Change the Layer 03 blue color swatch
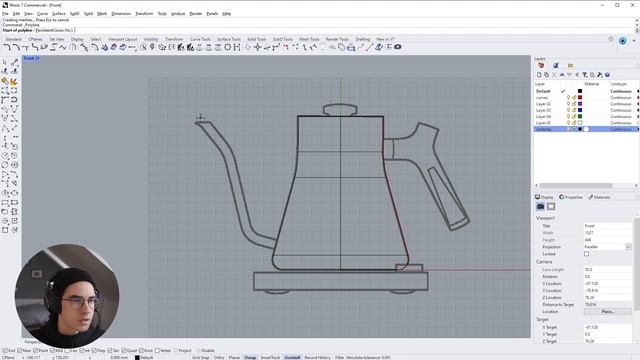This screenshot has width=640, height=360. 580,110
